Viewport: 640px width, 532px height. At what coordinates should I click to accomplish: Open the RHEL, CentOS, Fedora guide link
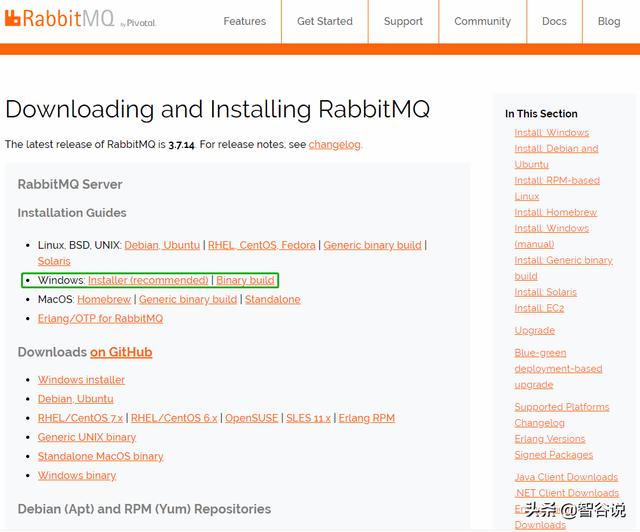point(262,245)
